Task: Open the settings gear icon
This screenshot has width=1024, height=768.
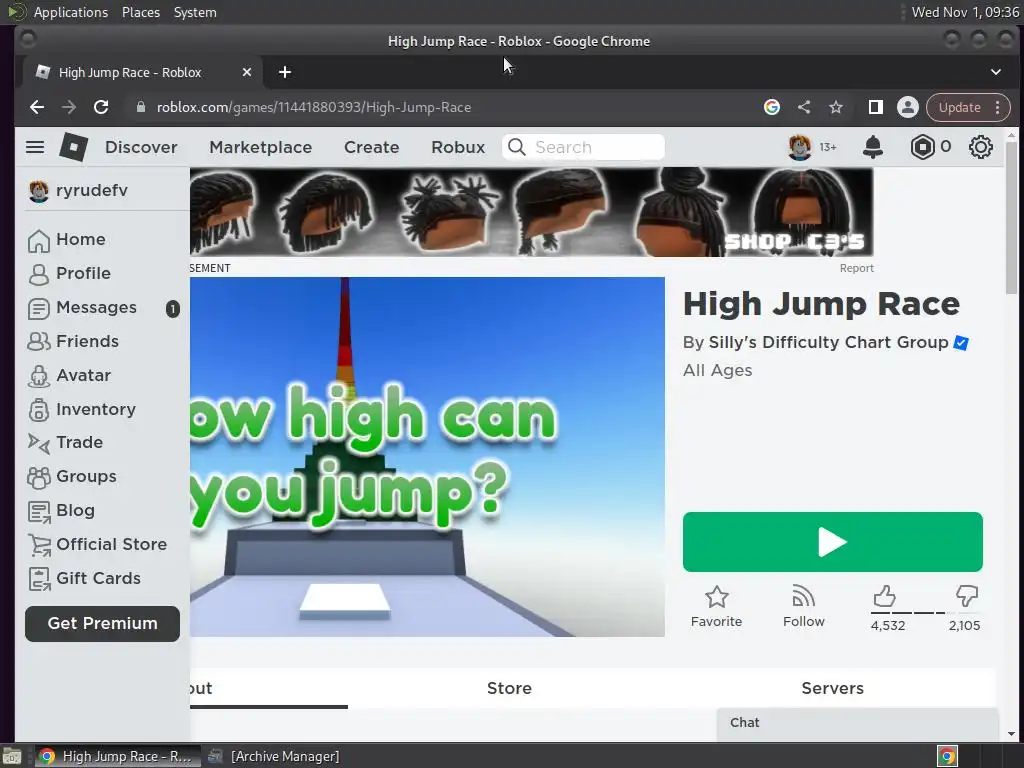Action: (980, 147)
